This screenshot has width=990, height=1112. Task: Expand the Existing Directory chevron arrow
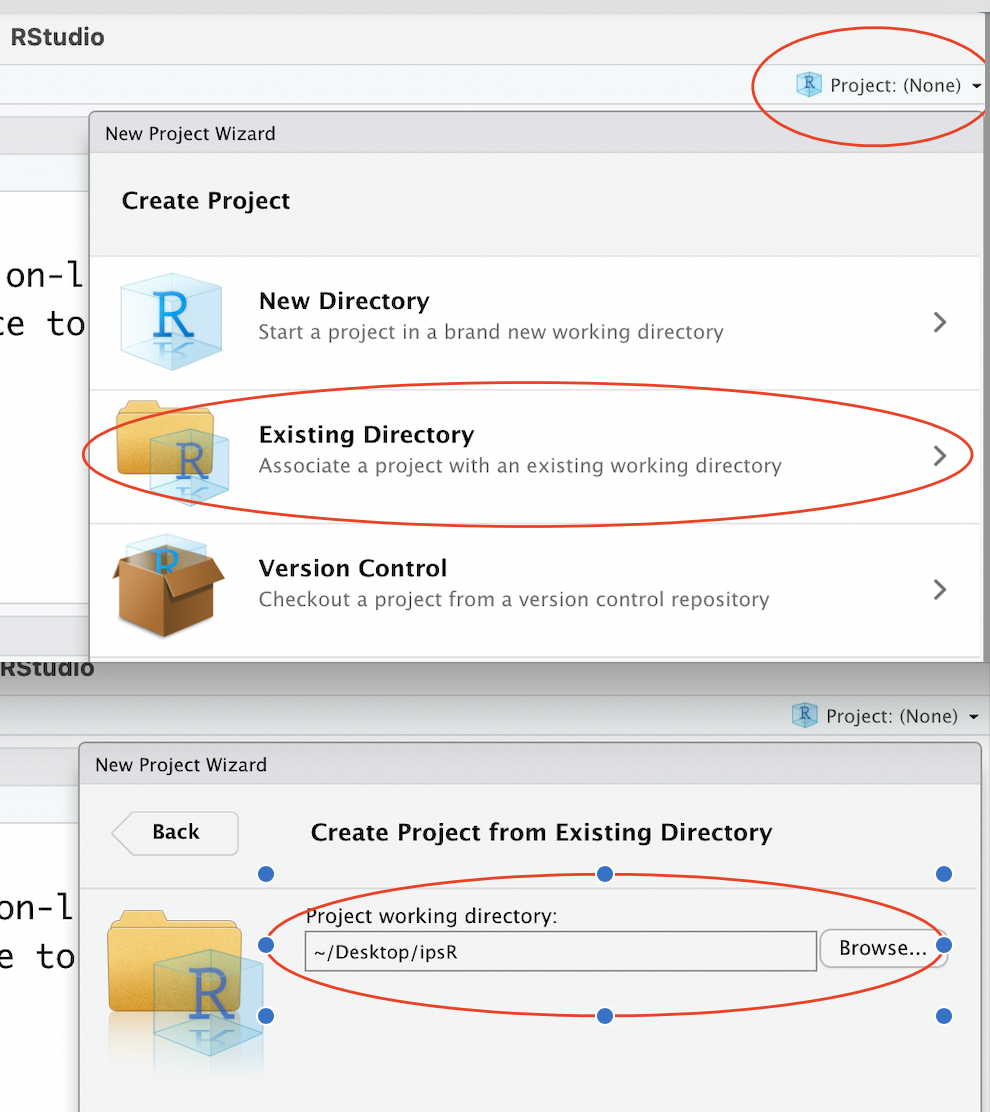[x=939, y=456]
